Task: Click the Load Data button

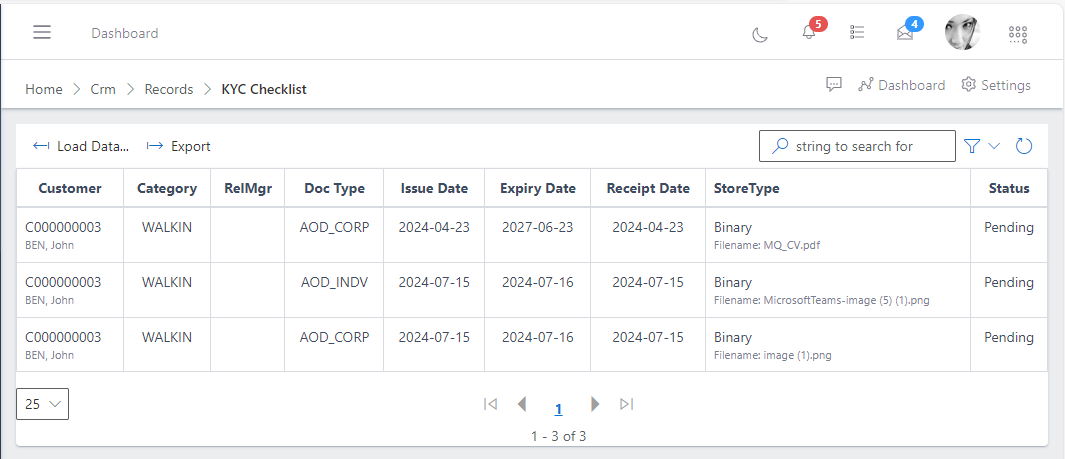Action: tap(81, 146)
